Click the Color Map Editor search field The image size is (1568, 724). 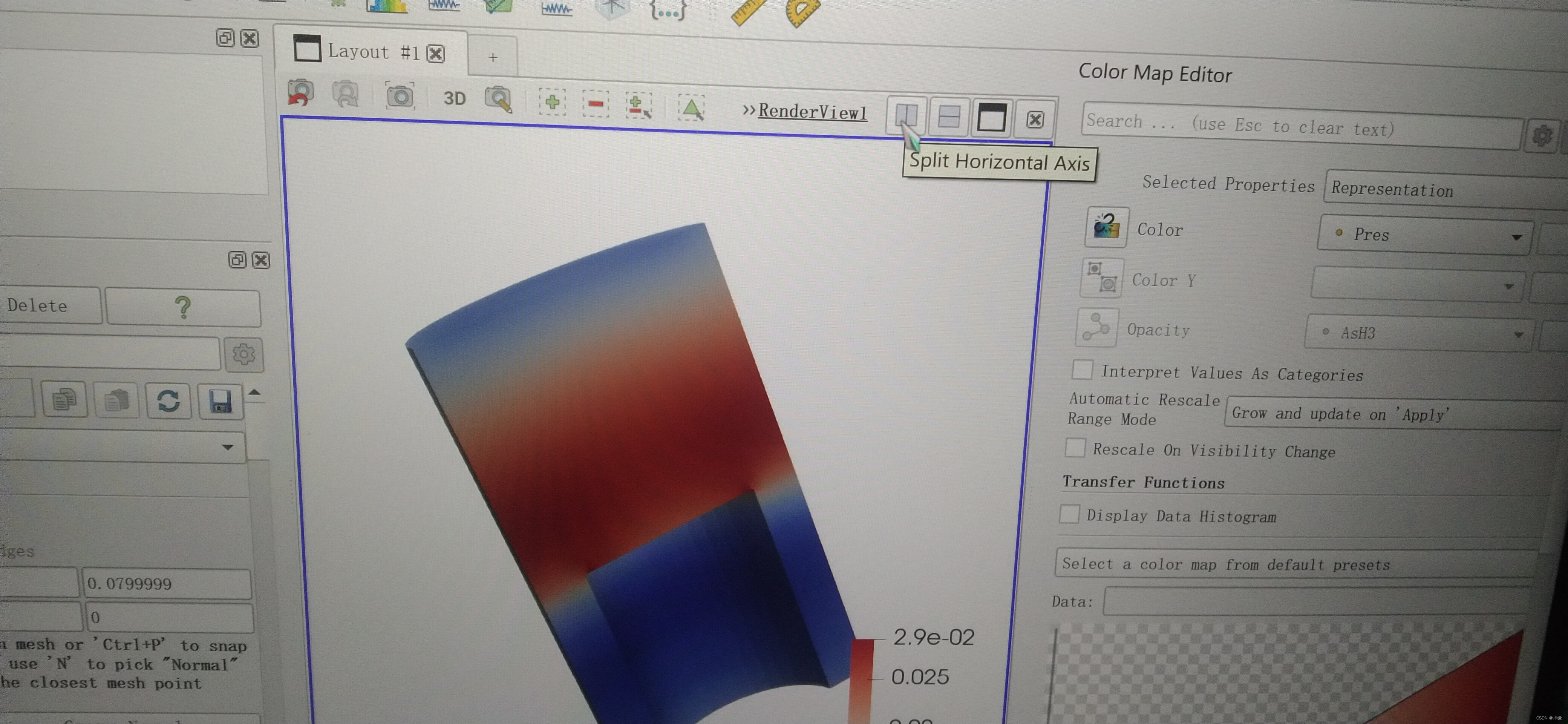click(1301, 126)
